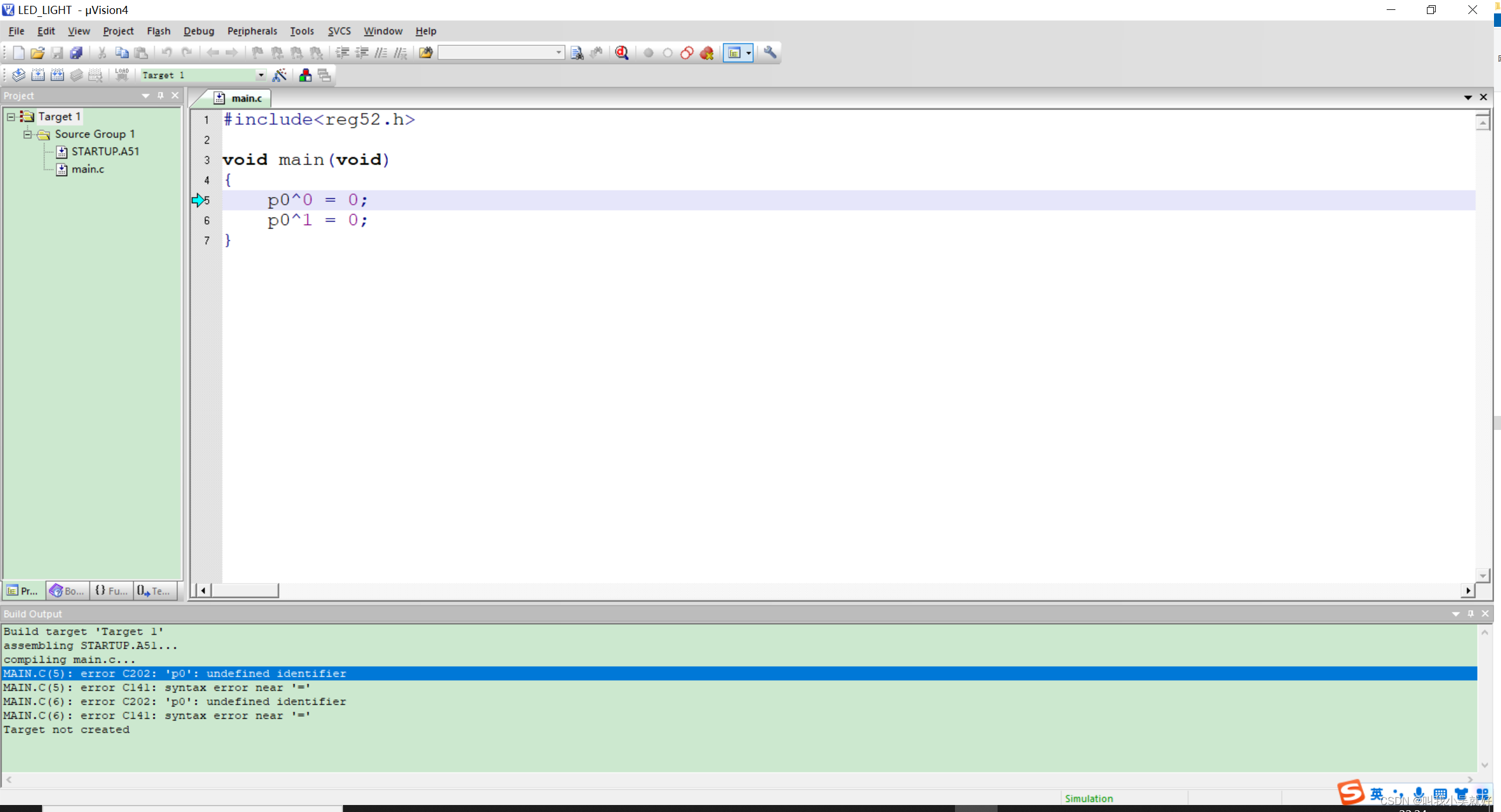This screenshot has width=1501, height=812.
Task: Toggle Build Output panel pin
Action: pyautogui.click(x=1470, y=614)
